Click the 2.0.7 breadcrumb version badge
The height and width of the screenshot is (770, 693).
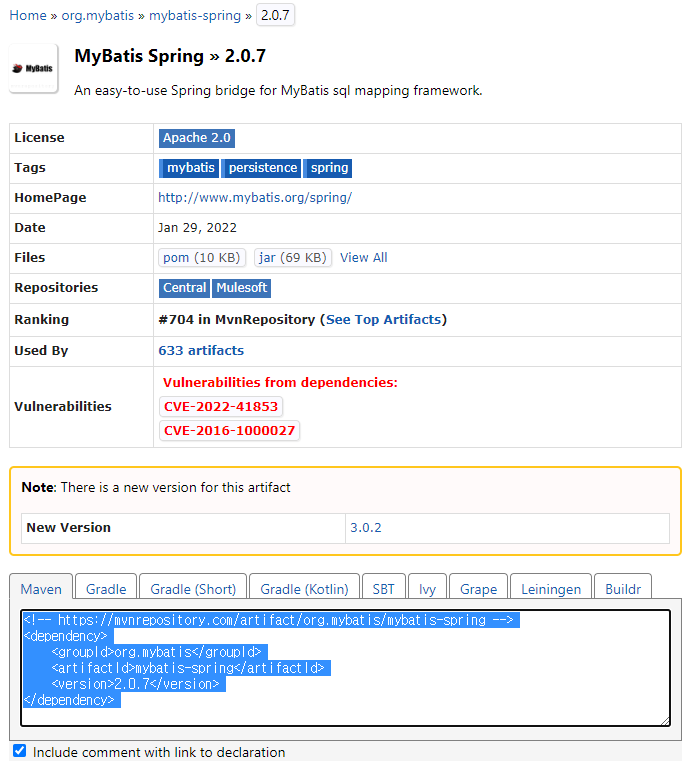(275, 15)
